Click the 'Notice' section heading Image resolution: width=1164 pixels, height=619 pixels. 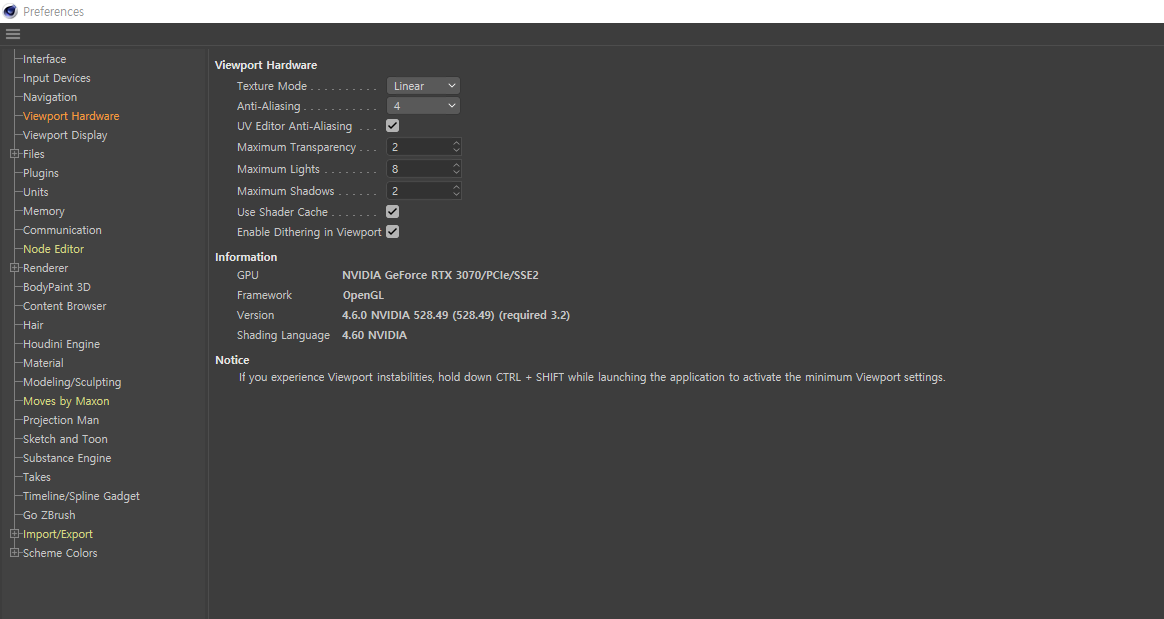(232, 360)
